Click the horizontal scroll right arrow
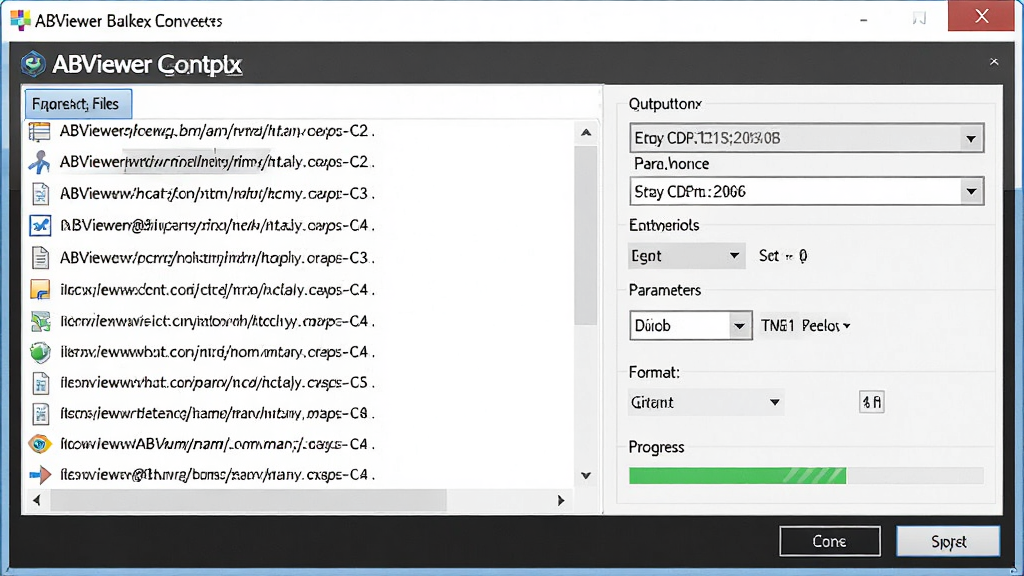1024x576 pixels. coord(561,500)
